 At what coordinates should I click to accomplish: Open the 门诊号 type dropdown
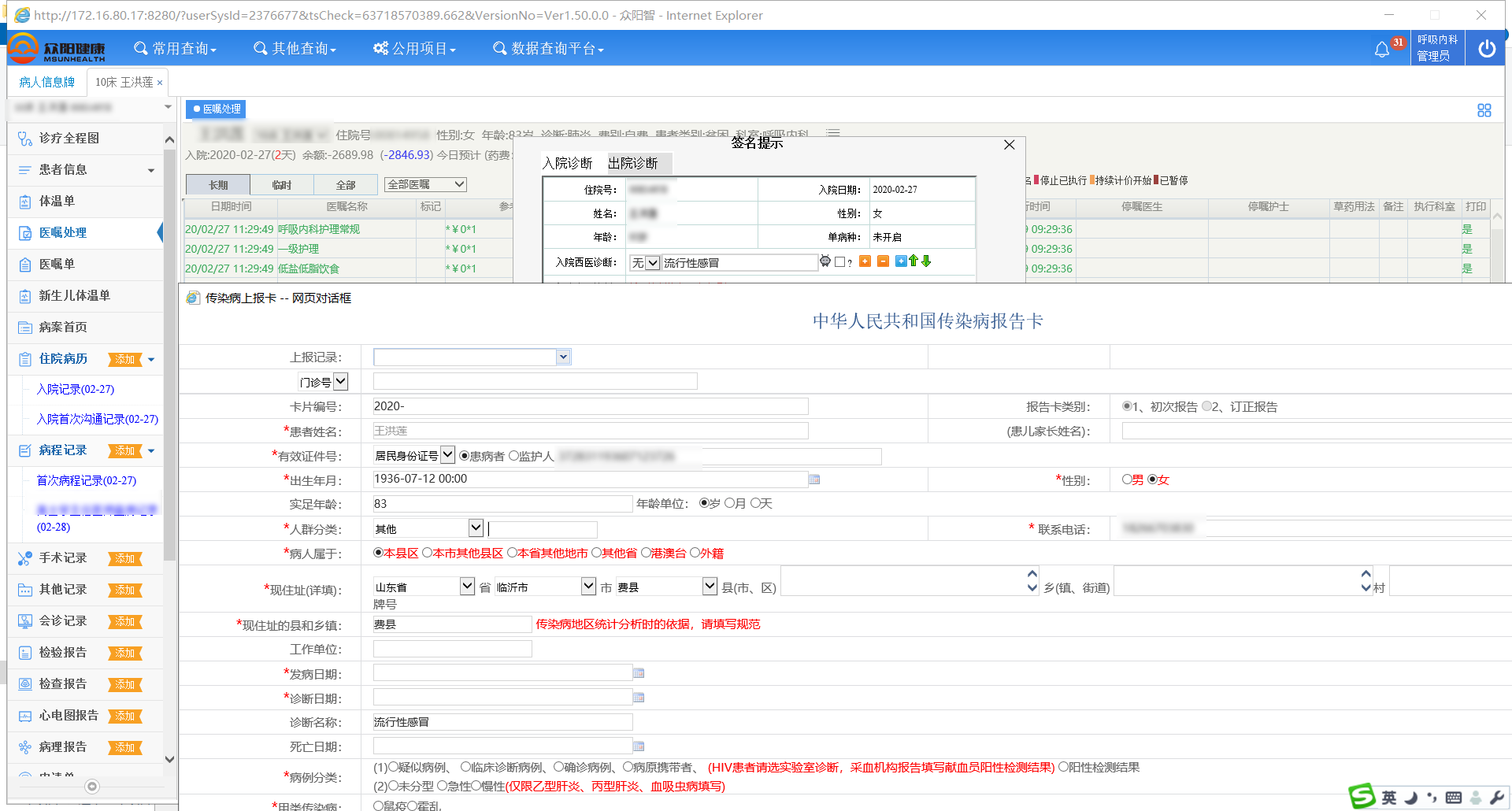(x=340, y=382)
